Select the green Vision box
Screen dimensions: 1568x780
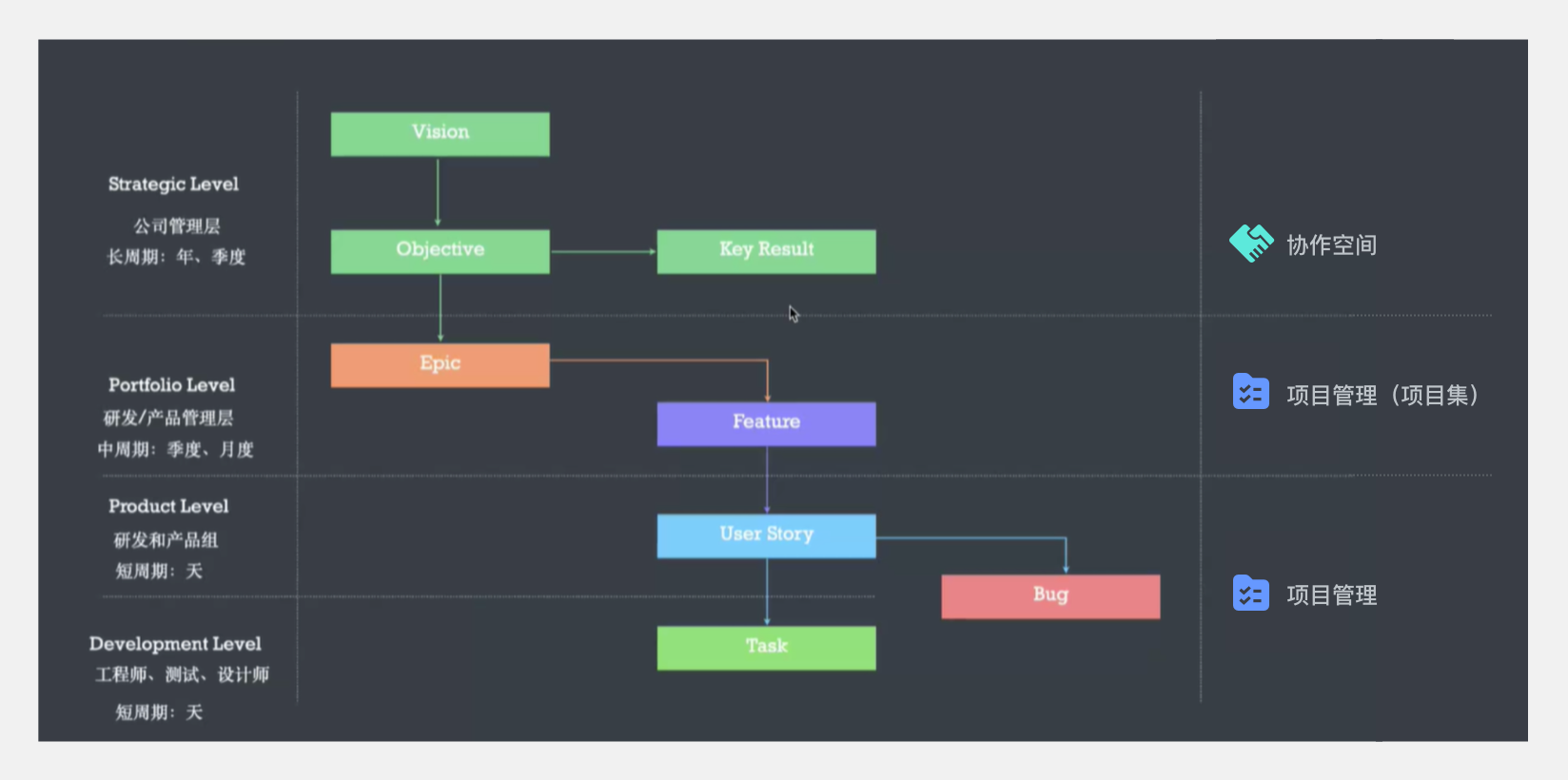[440, 134]
